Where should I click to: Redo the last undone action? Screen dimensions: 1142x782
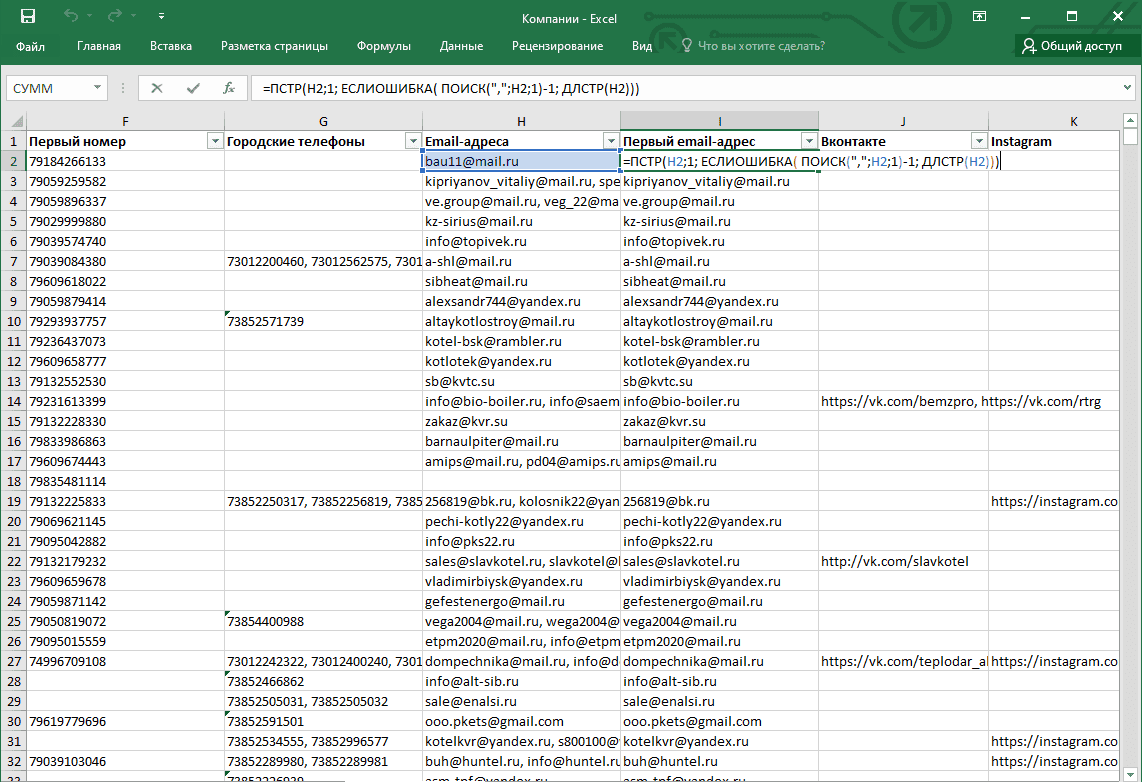coord(114,16)
